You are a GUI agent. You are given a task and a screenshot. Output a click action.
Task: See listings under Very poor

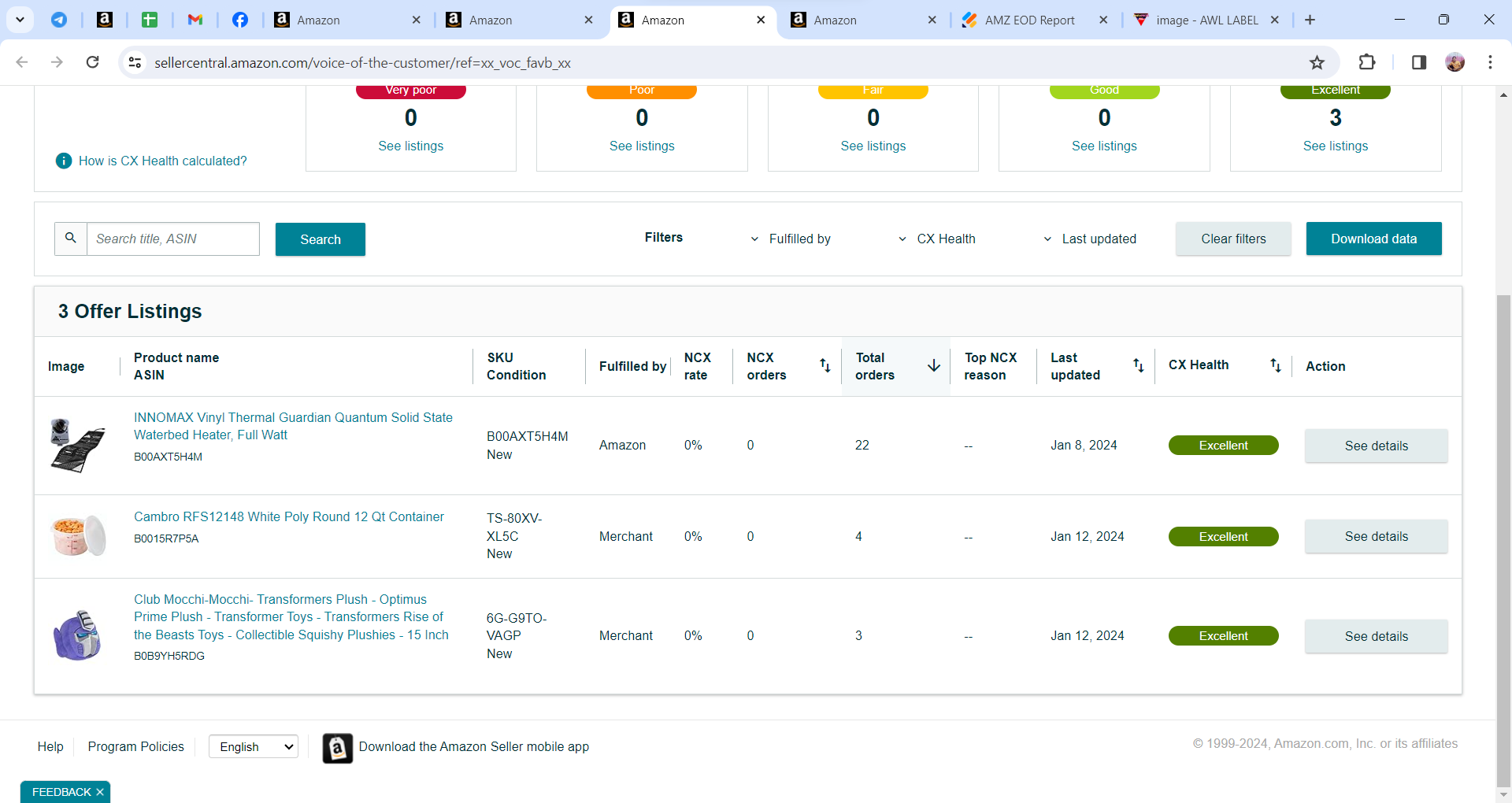click(411, 146)
